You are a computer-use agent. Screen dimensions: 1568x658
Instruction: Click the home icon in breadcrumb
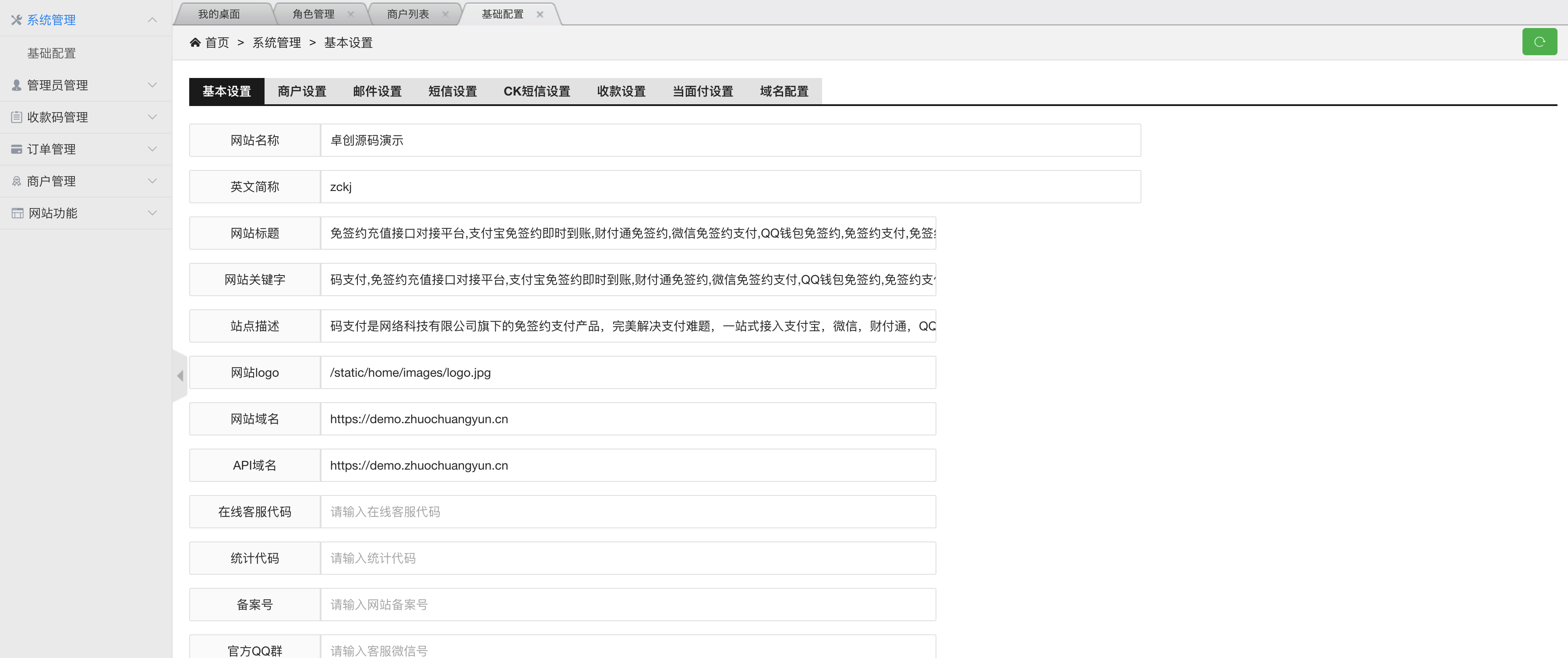point(195,42)
